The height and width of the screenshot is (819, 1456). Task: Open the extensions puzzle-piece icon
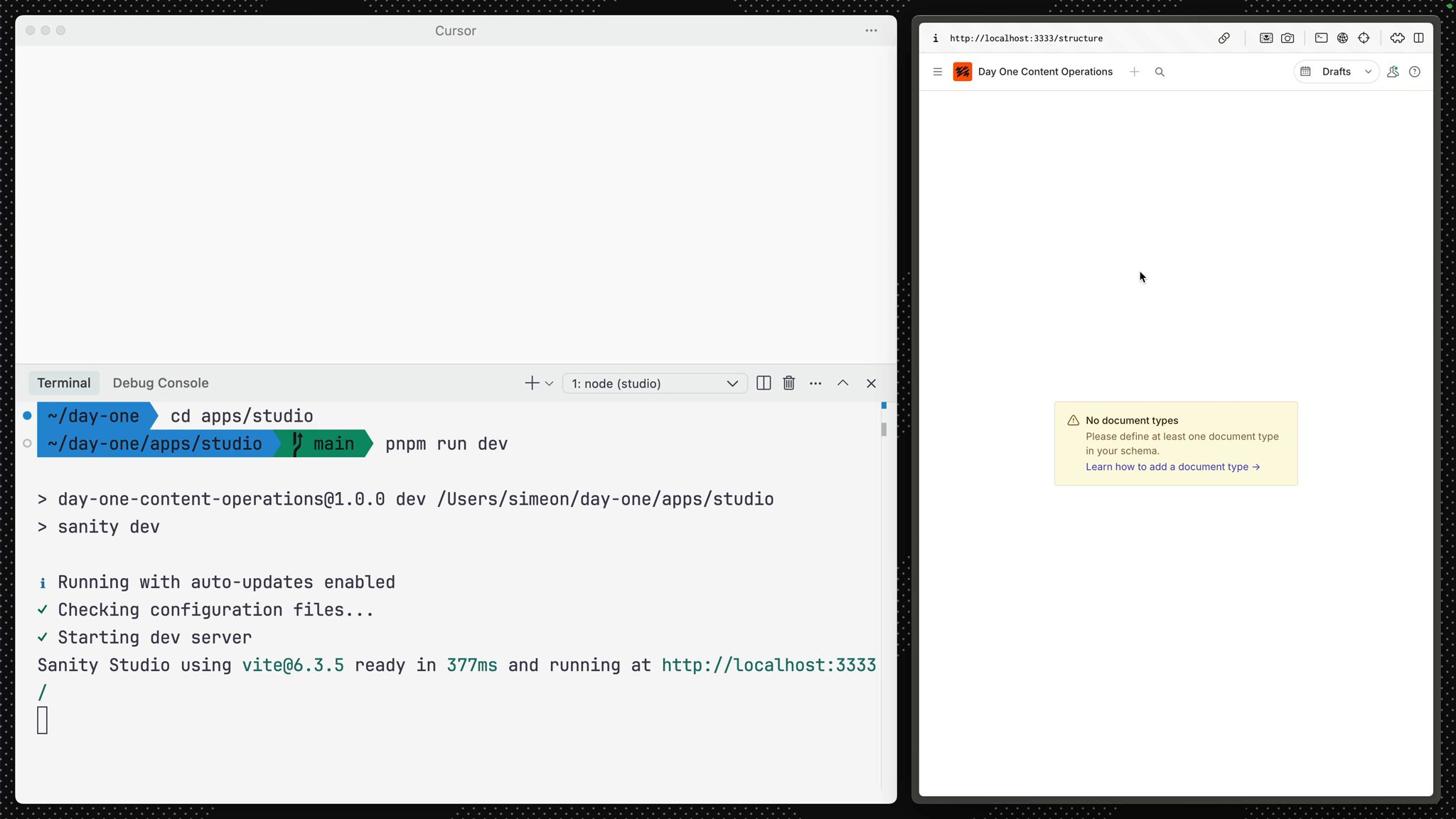click(1398, 38)
